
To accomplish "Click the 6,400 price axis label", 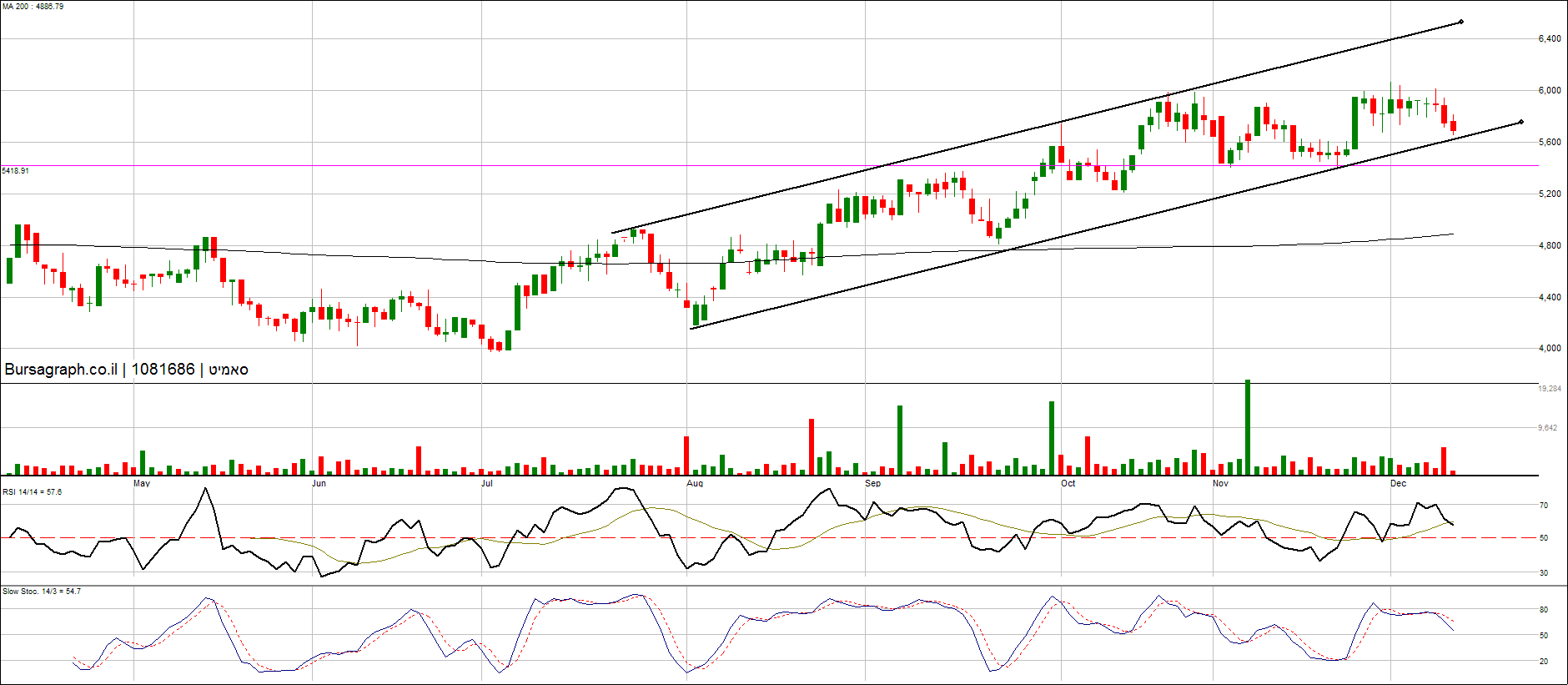I will click(1550, 39).
